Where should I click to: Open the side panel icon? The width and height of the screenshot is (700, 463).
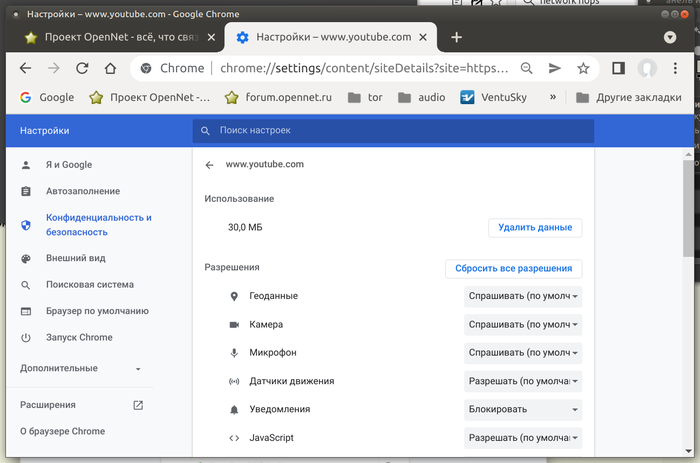(x=618, y=68)
